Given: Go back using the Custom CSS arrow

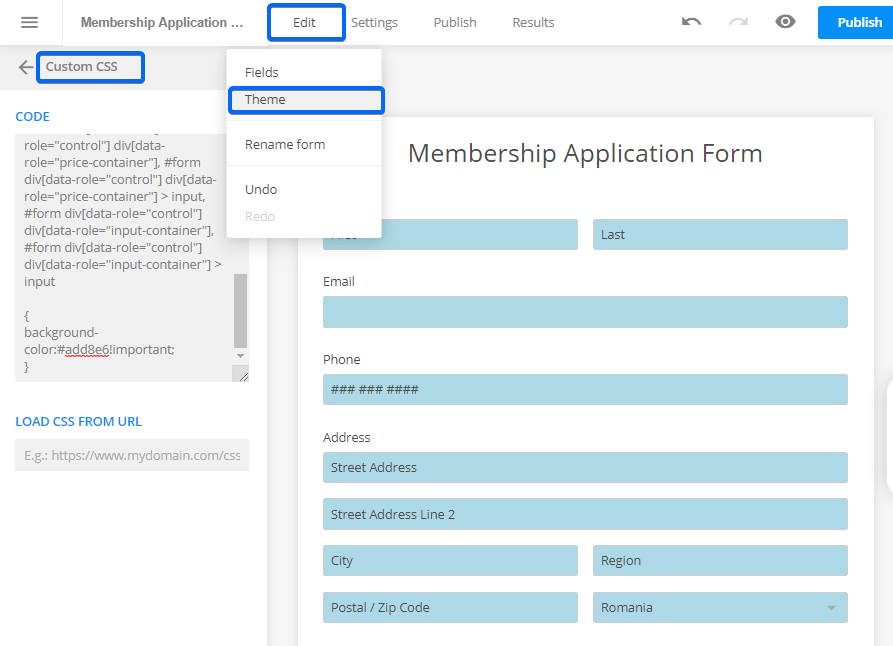Looking at the screenshot, I should (26, 68).
